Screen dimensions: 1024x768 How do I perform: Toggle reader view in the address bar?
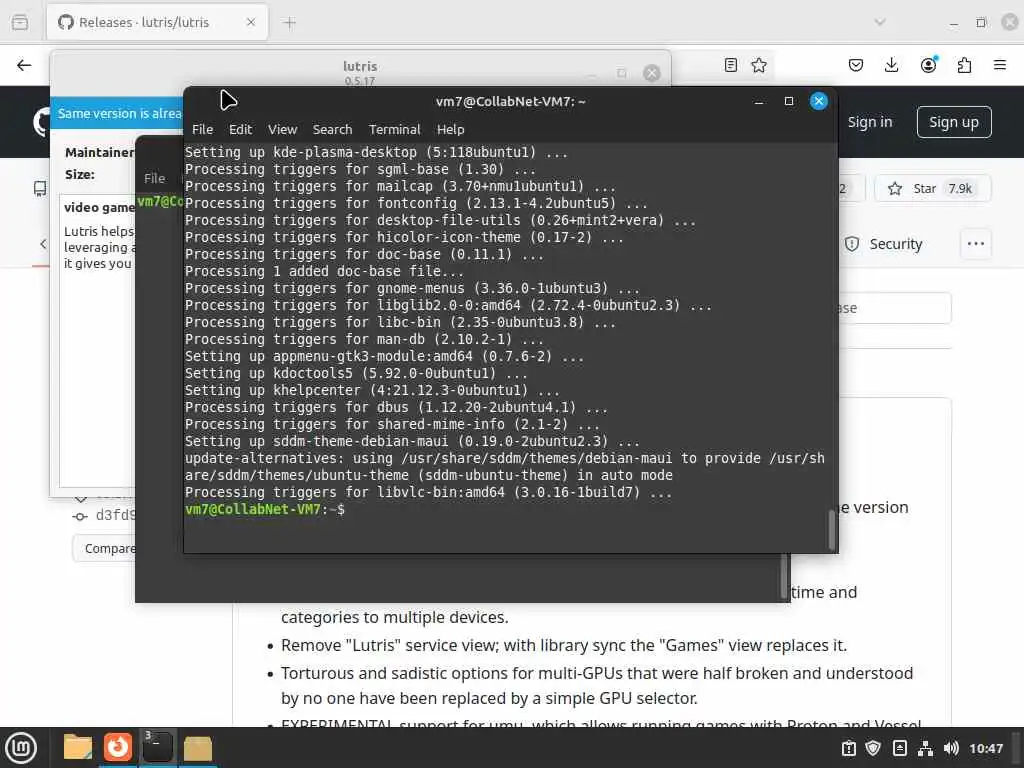point(731,65)
